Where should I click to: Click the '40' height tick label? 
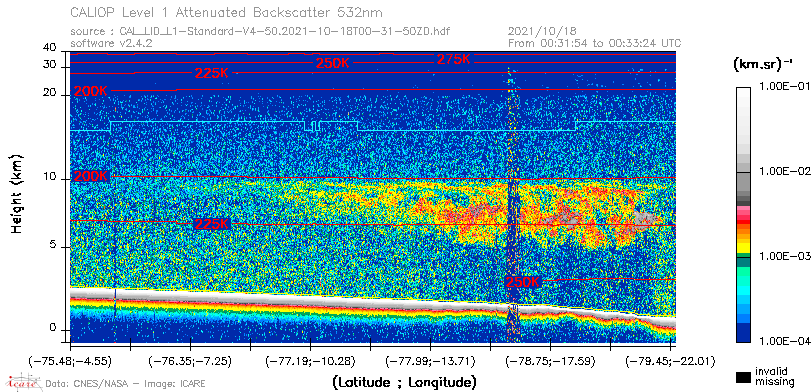point(50,48)
